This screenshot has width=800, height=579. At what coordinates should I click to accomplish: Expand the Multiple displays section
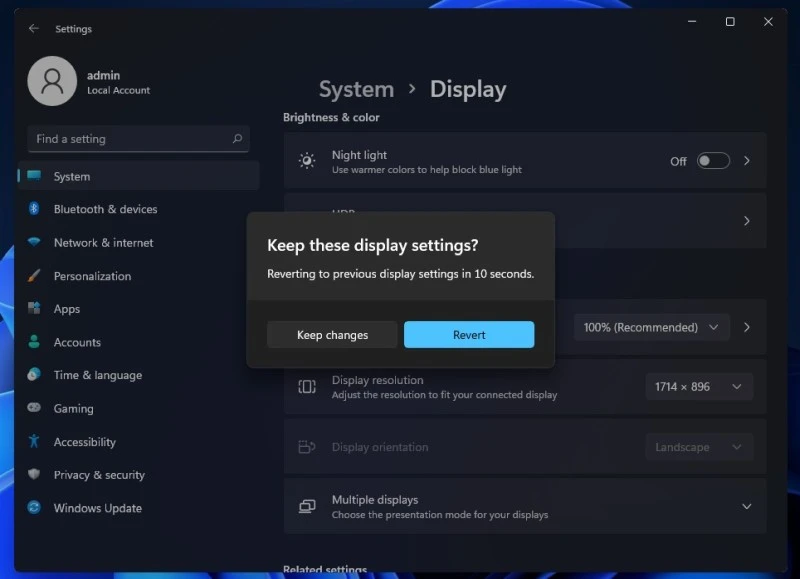pos(746,506)
